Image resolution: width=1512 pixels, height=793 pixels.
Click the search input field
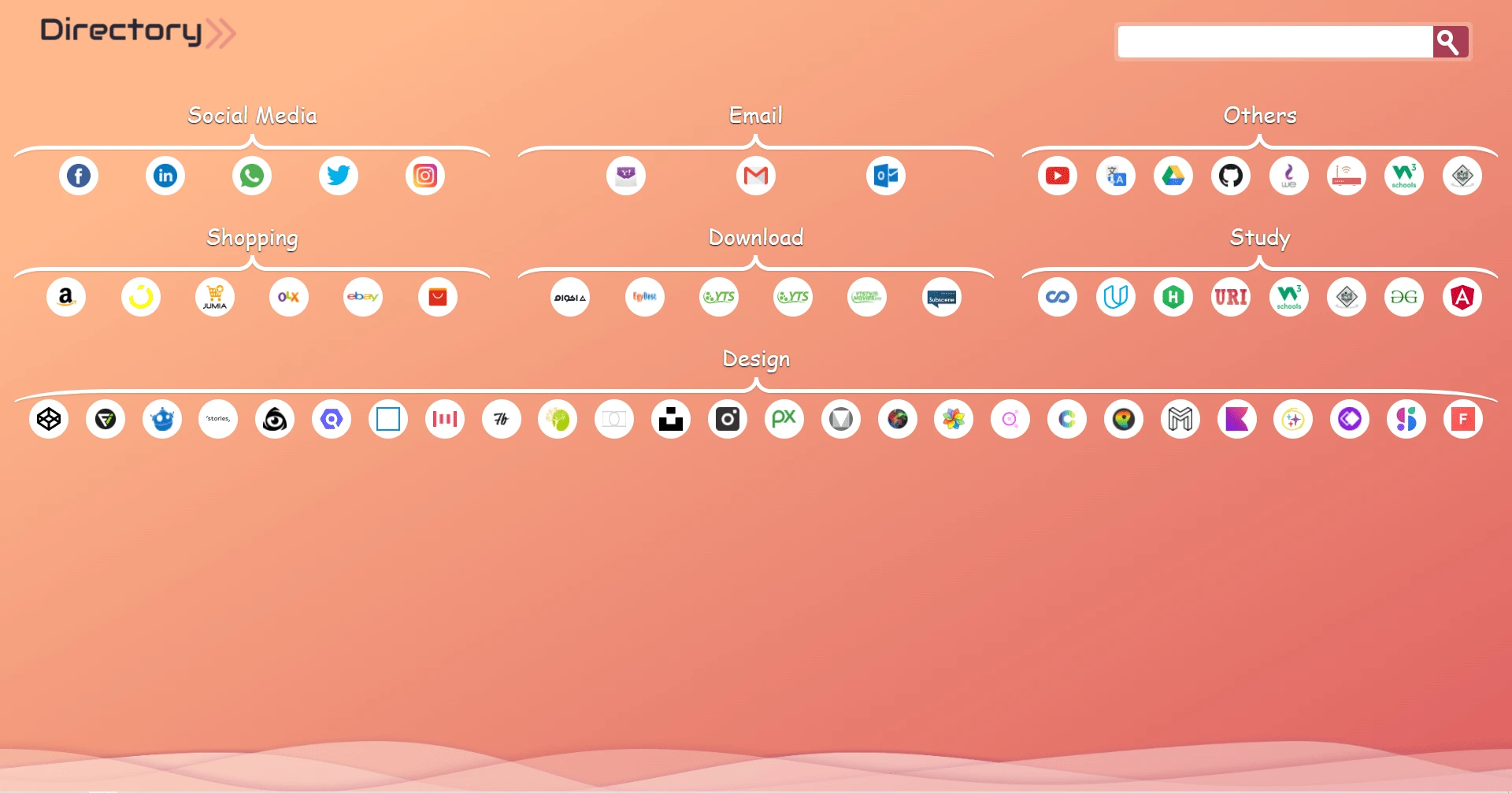coord(1274,42)
